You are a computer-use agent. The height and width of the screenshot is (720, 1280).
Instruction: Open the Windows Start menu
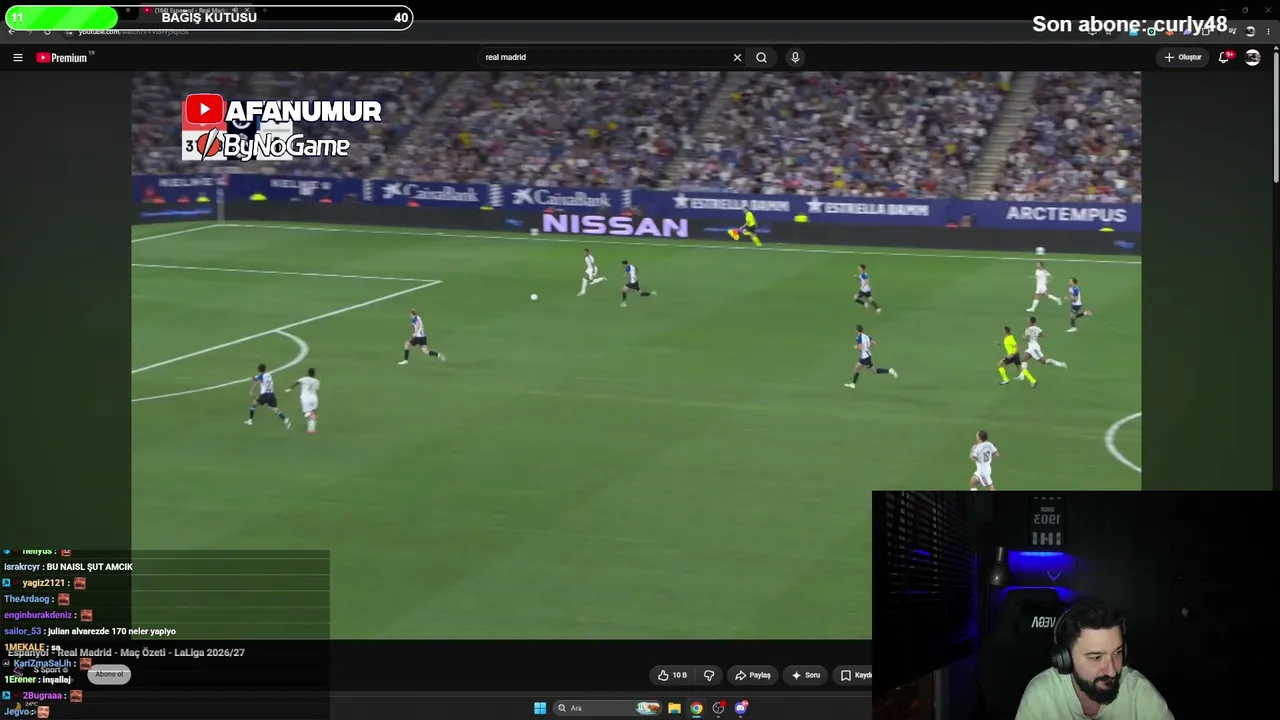point(540,708)
